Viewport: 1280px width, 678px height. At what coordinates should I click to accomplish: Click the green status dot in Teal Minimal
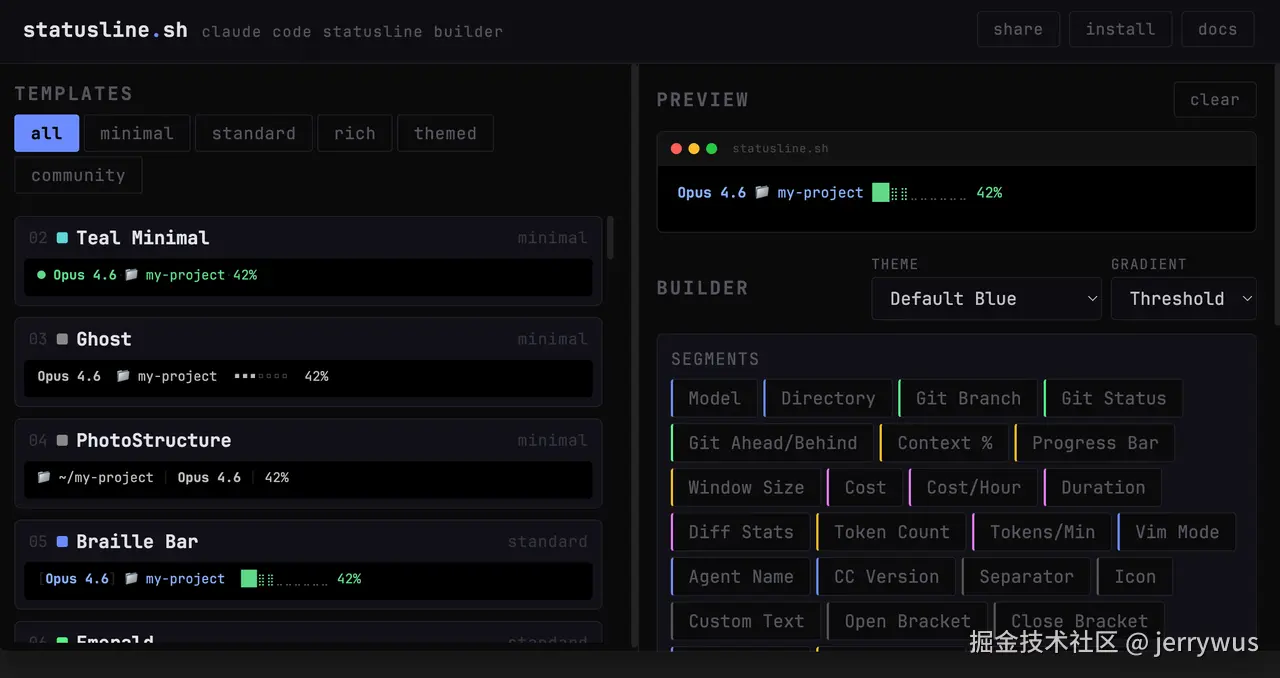coord(41,274)
